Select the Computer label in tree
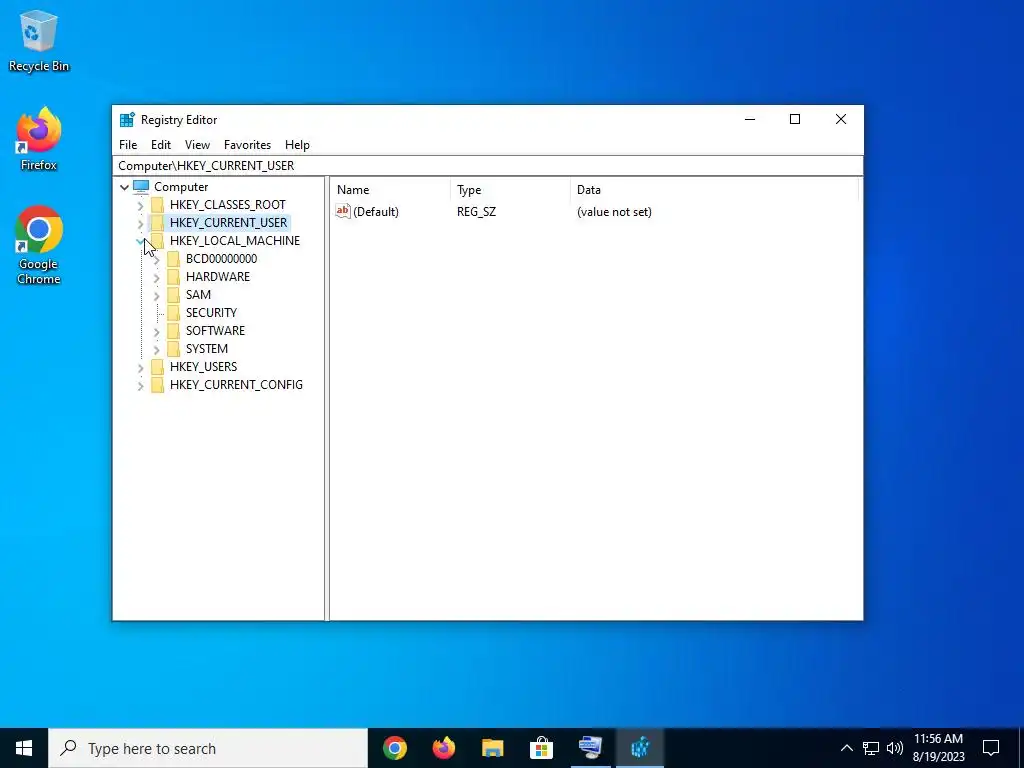This screenshot has height=768, width=1024. pyautogui.click(x=181, y=187)
